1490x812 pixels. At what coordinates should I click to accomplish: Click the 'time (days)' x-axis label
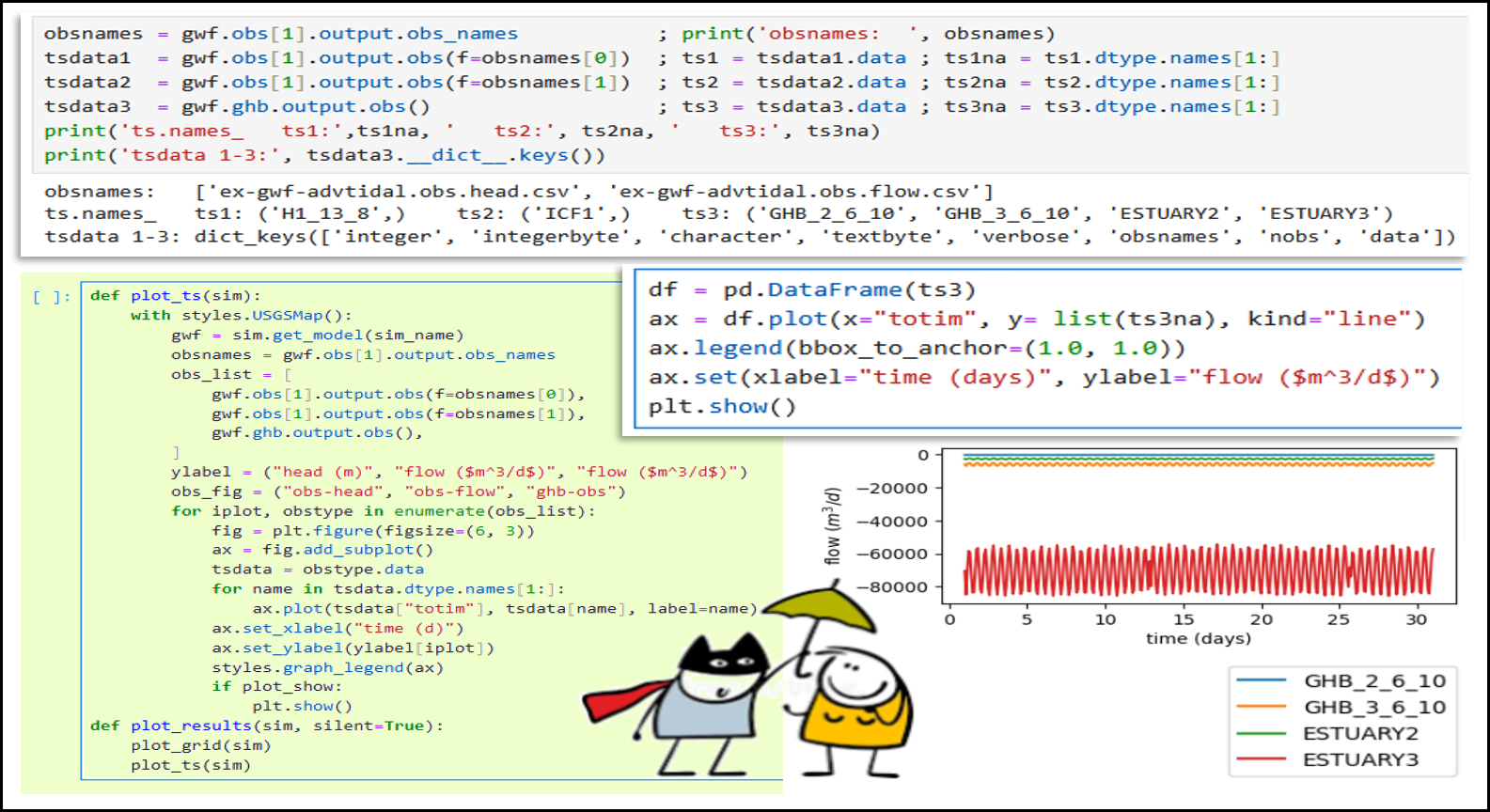(1199, 639)
